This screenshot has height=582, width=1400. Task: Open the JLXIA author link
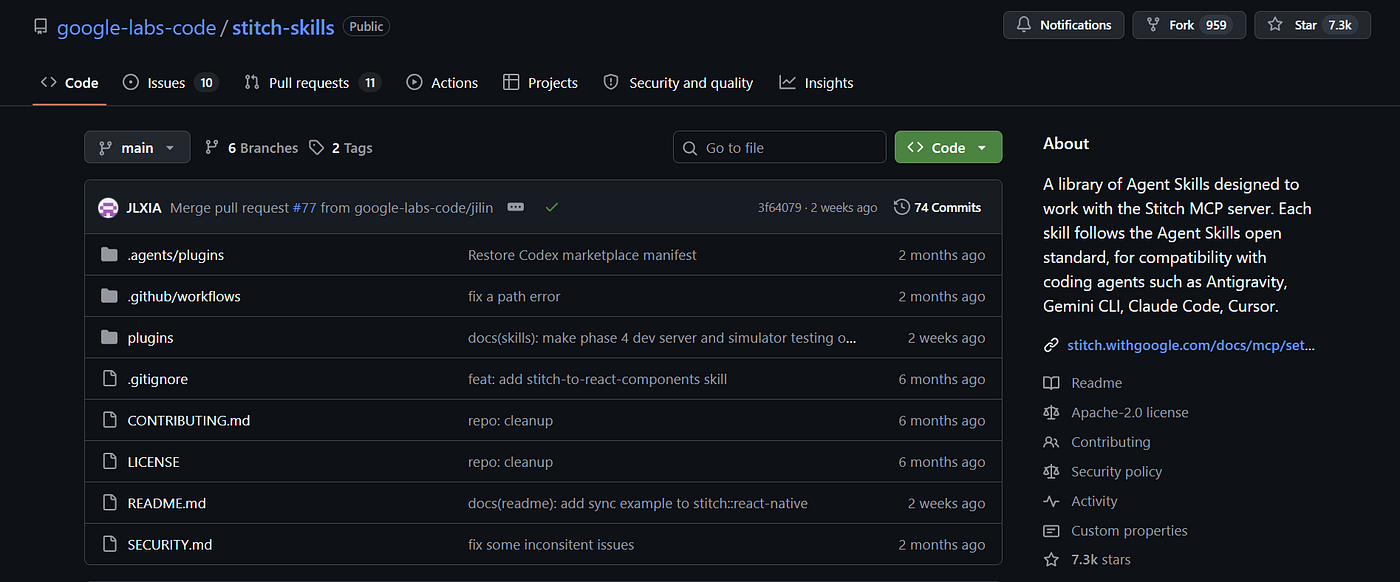click(145, 208)
